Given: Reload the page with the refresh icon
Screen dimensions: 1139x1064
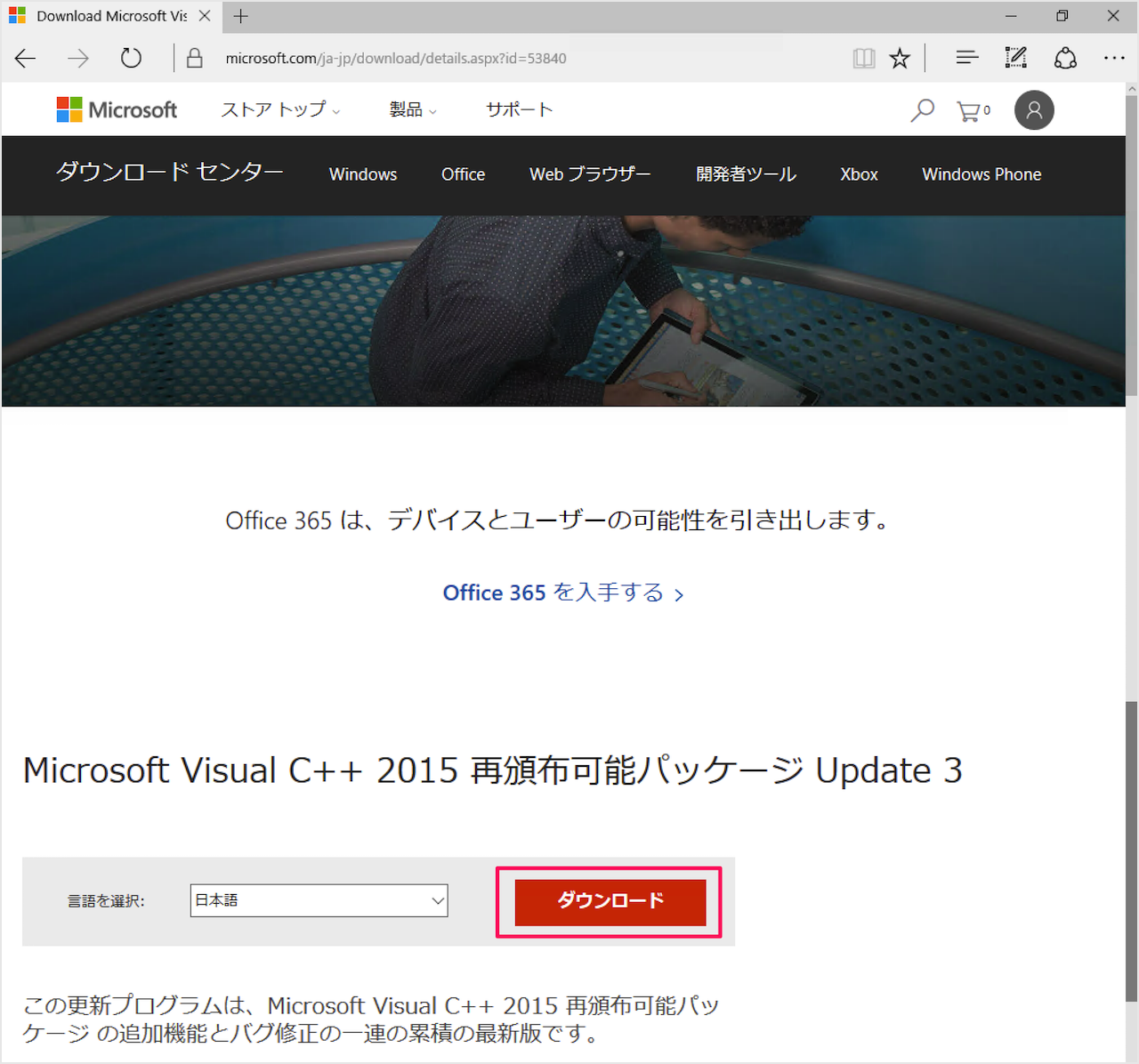Looking at the screenshot, I should (131, 59).
